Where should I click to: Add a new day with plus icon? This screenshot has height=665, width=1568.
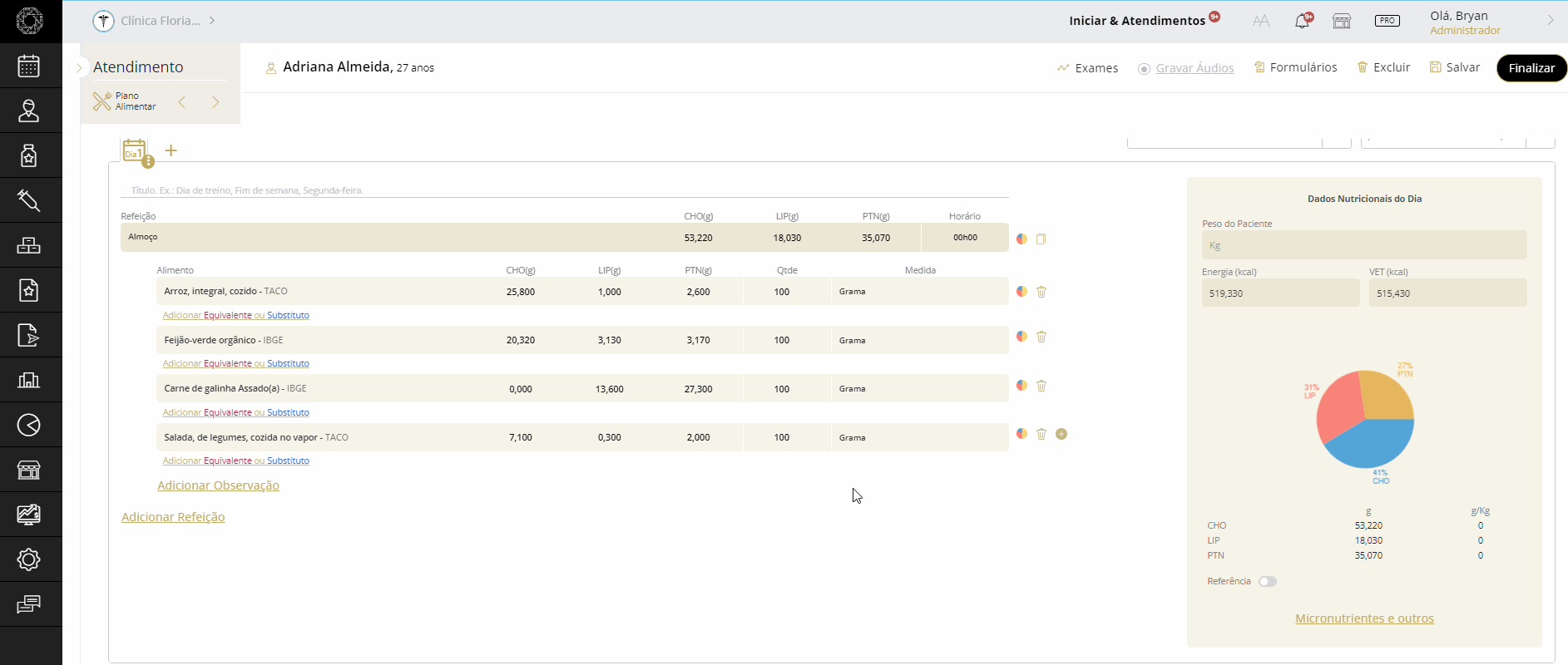(x=171, y=150)
